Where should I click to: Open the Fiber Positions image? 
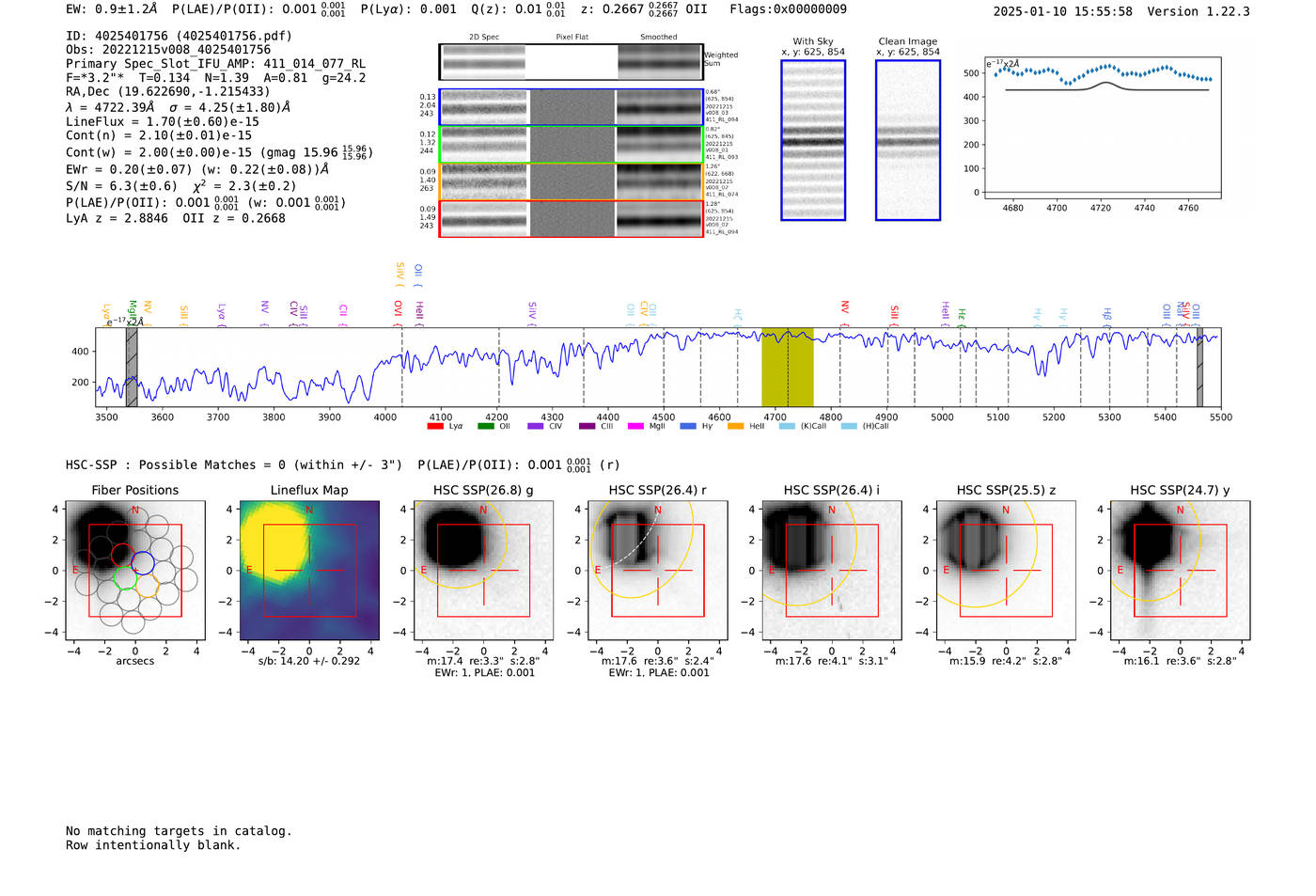pos(135,571)
